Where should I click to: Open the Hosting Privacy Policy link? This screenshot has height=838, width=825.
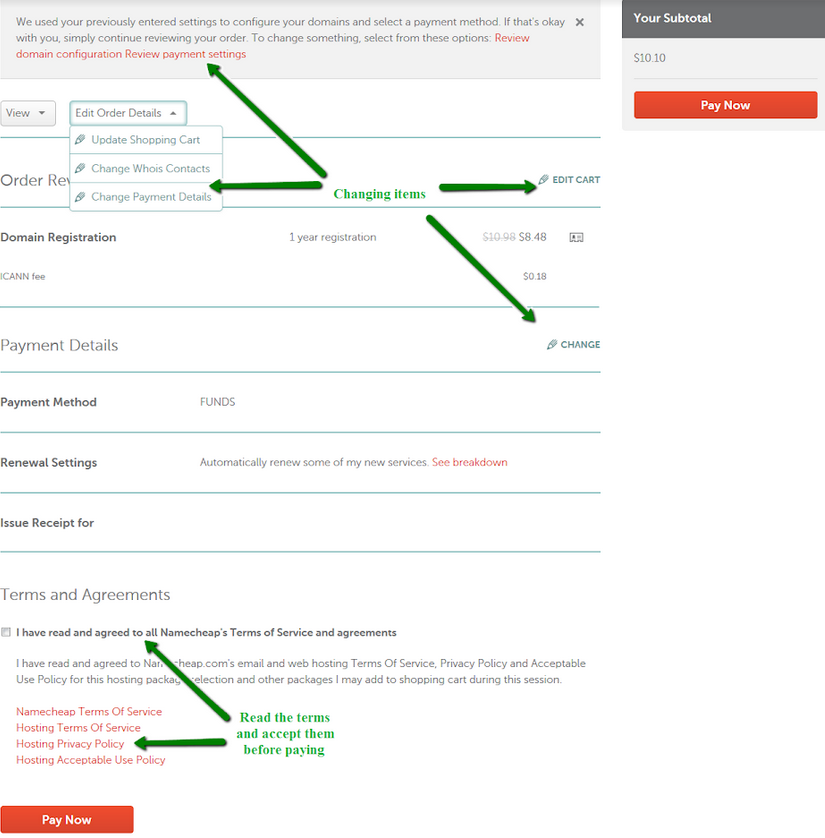pyautogui.click(x=72, y=743)
